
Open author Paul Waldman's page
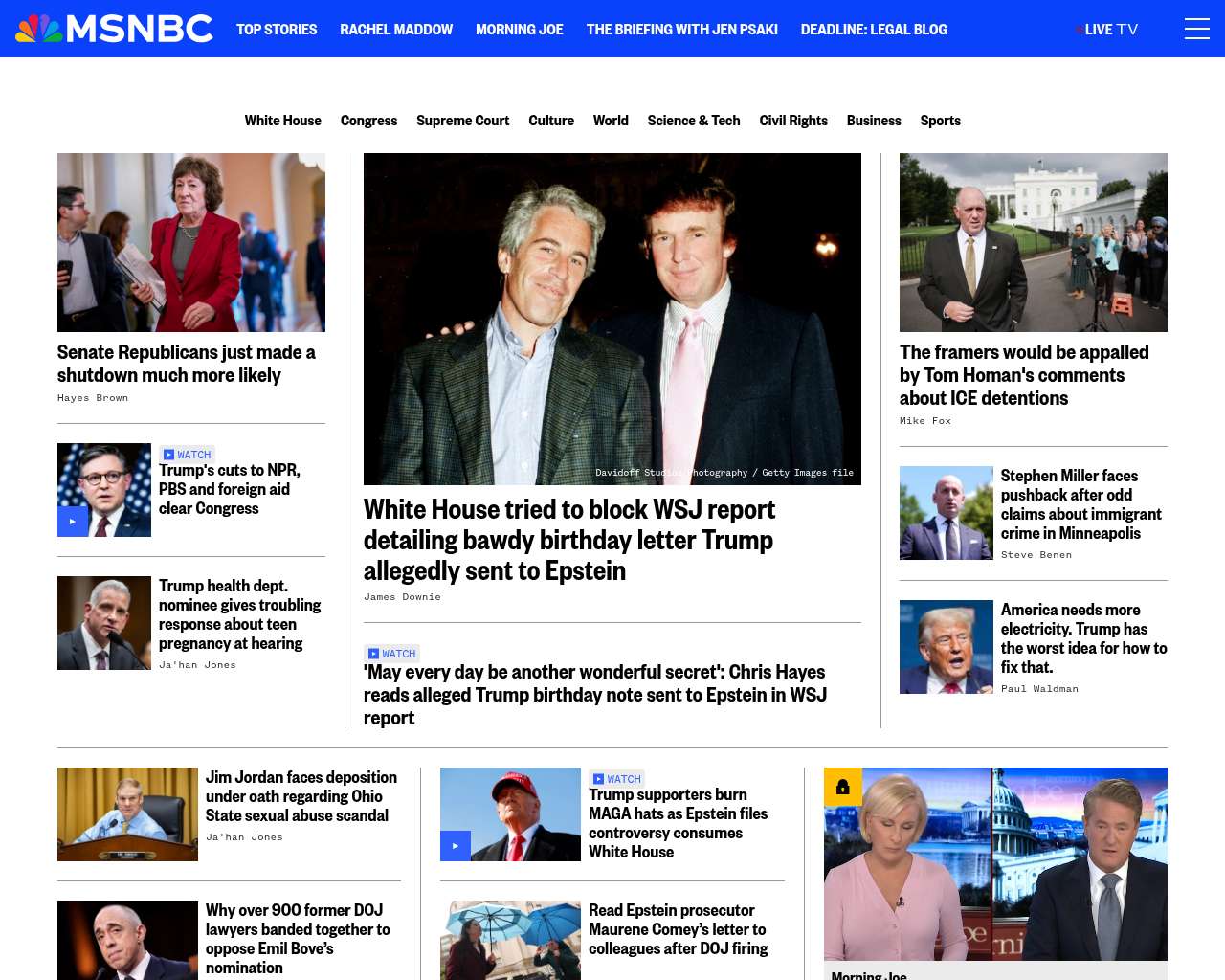coord(1039,689)
